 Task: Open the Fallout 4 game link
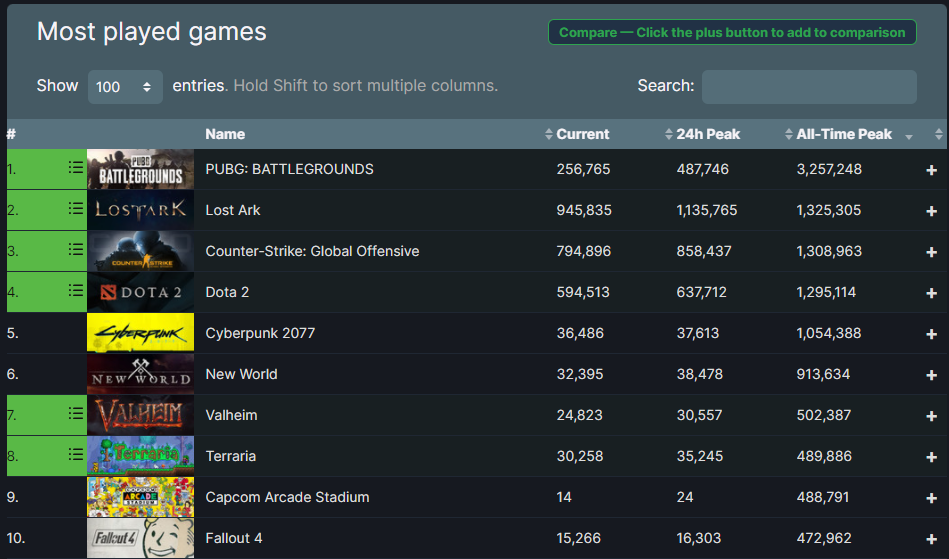click(234, 538)
